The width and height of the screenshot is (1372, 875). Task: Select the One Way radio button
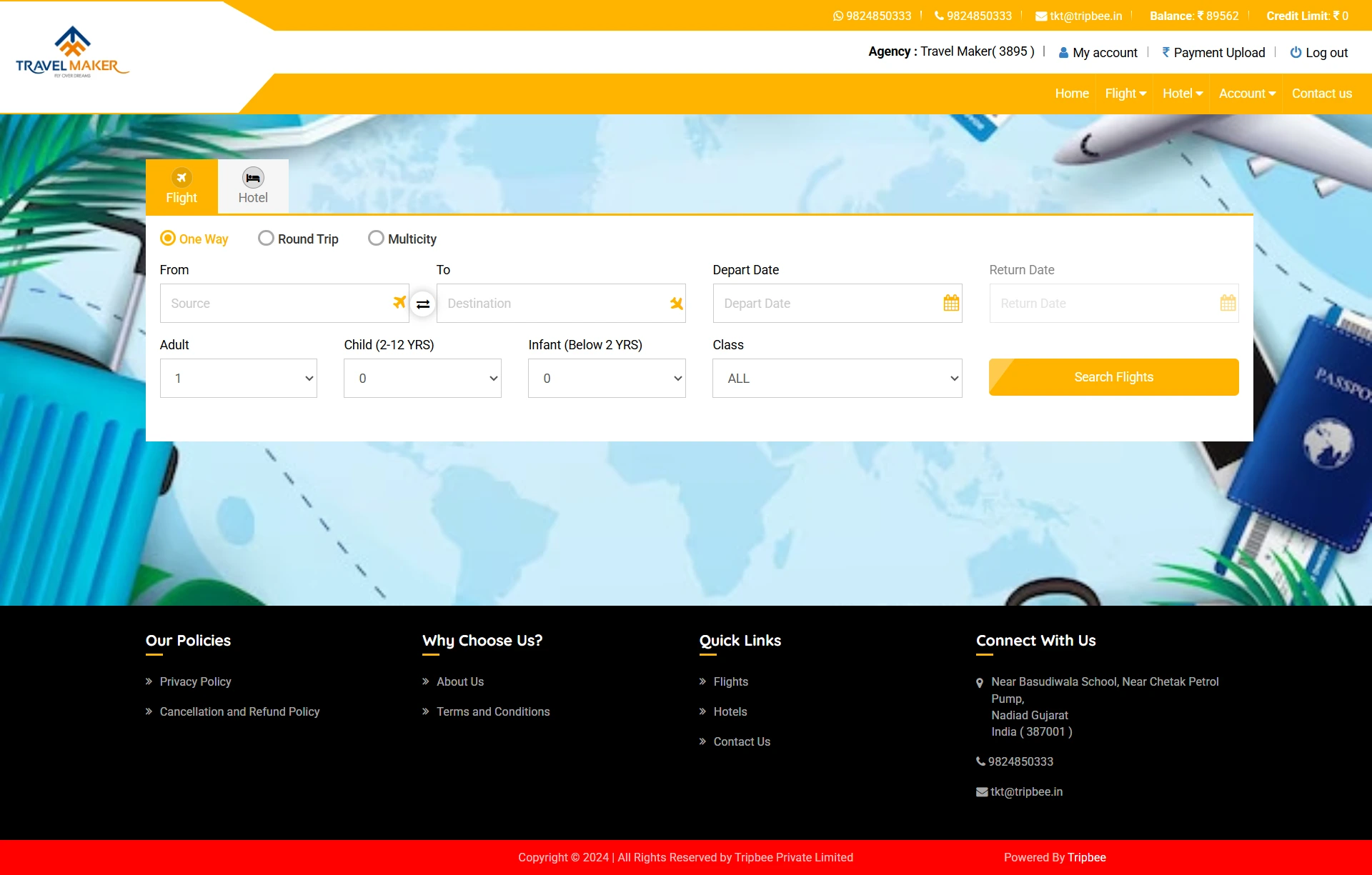click(x=168, y=239)
